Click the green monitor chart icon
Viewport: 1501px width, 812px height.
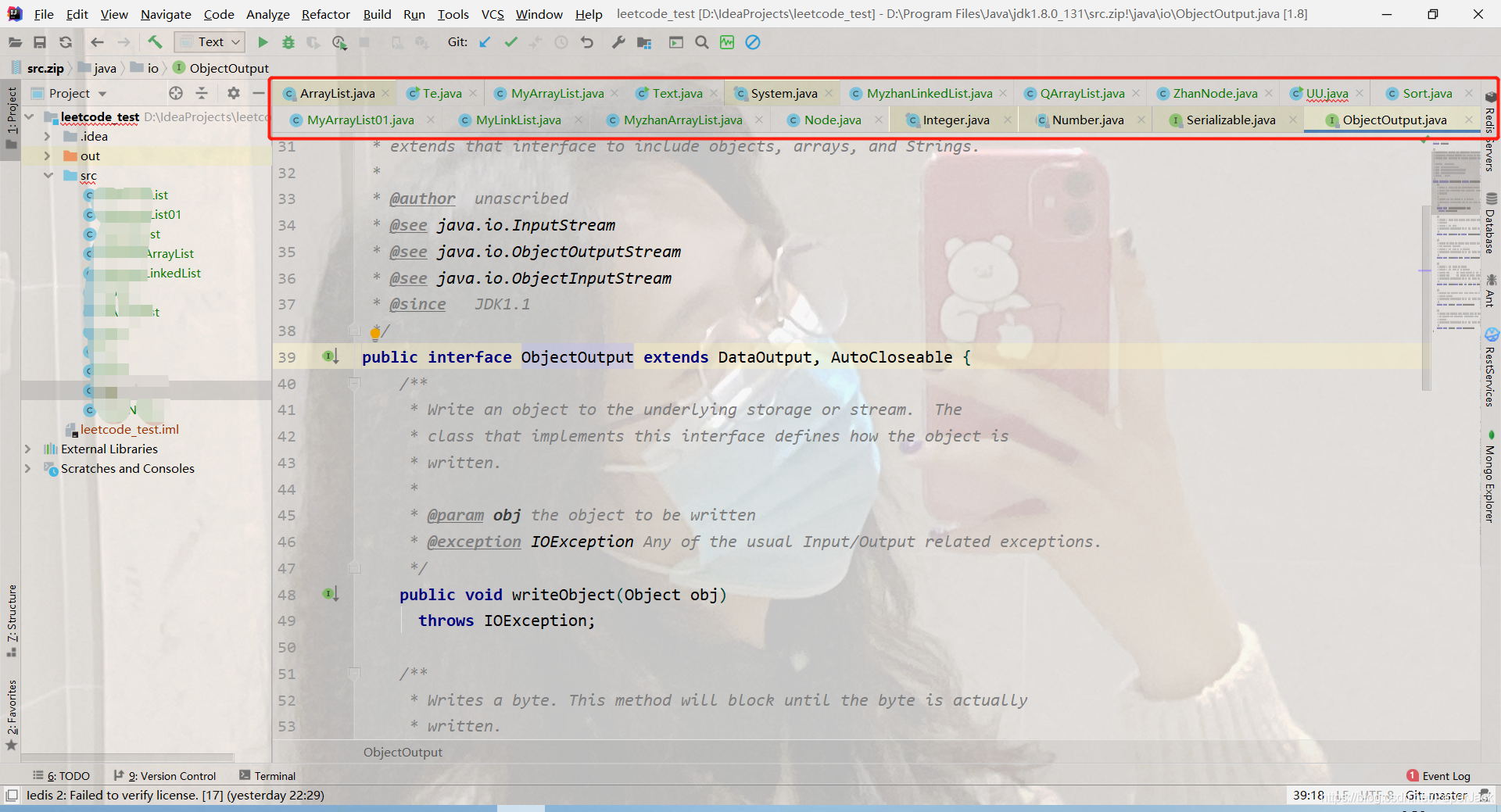tap(727, 42)
